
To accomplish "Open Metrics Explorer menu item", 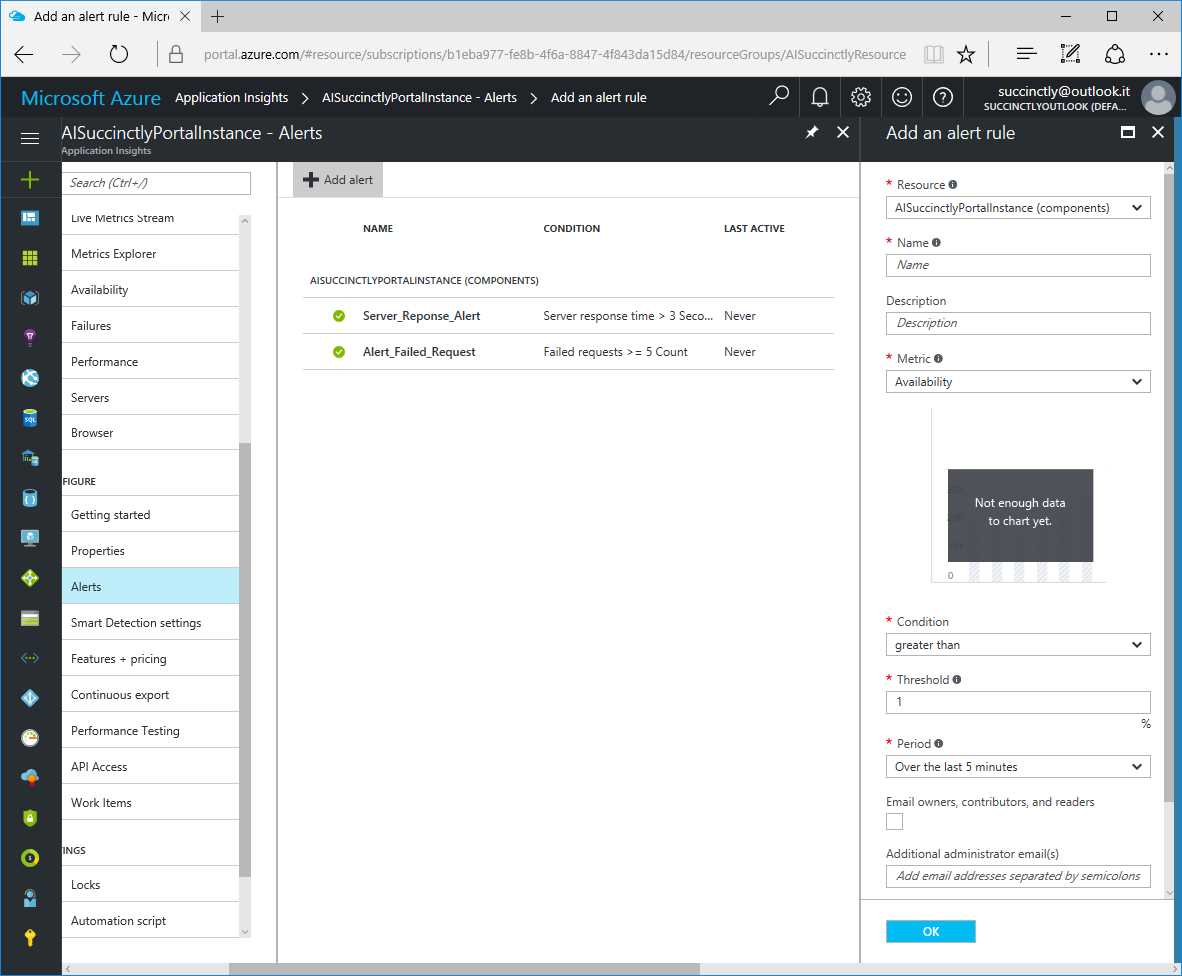I will (150, 254).
